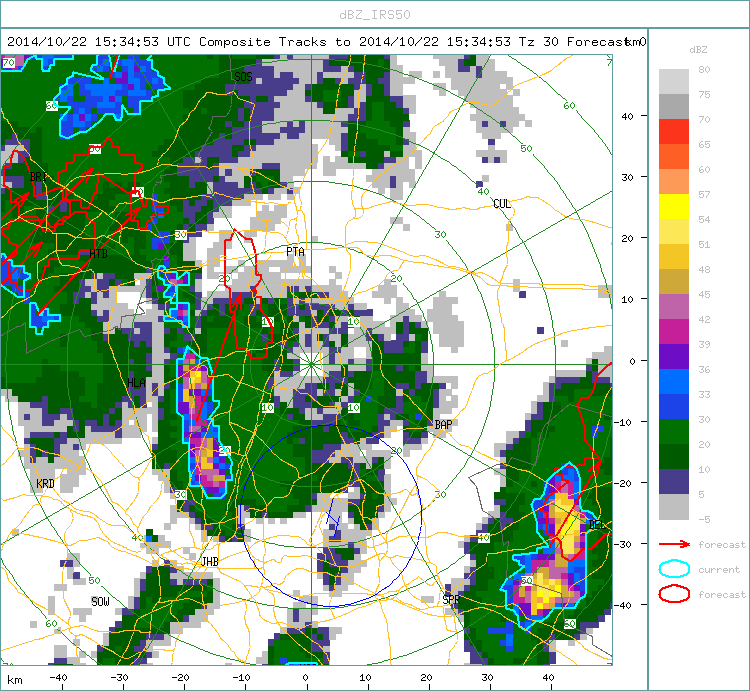Click the 70 label in the top-left map corner

(x=9, y=62)
